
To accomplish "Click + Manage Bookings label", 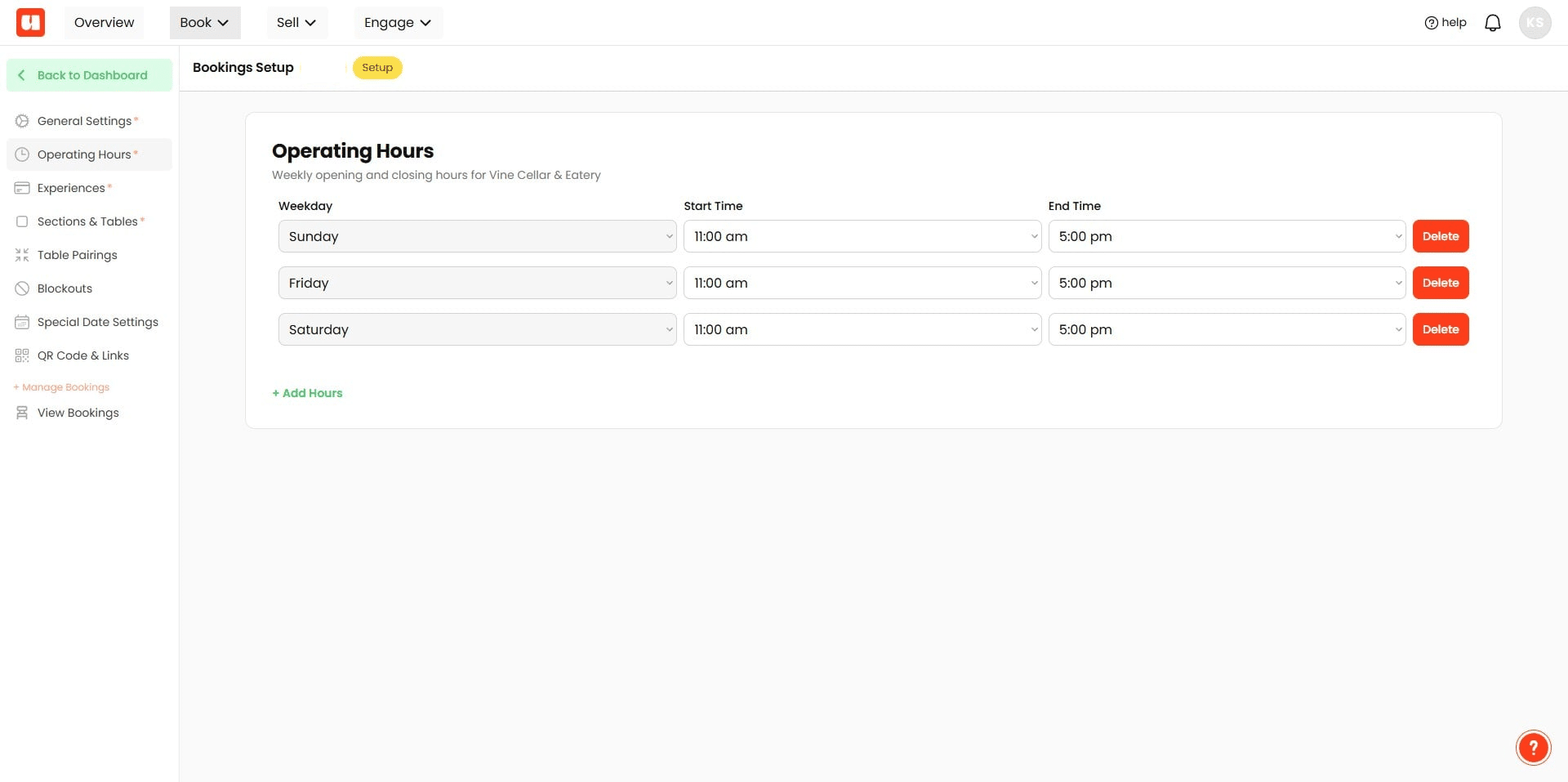I will [61, 387].
